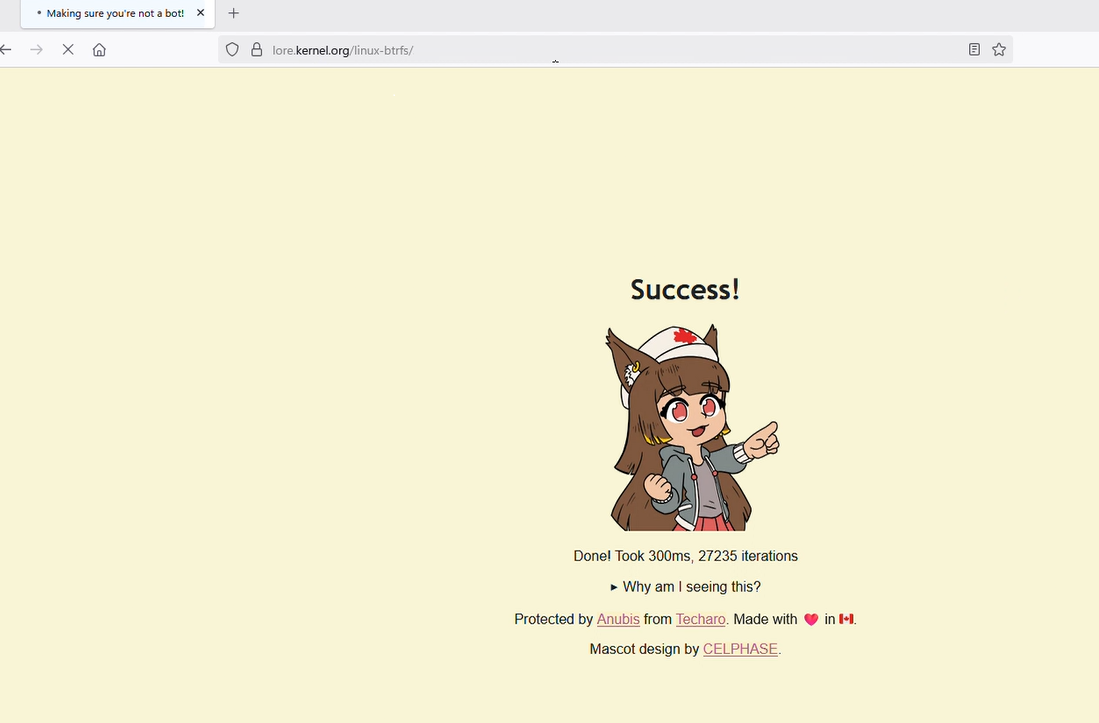Image resolution: width=1099 pixels, height=723 pixels.
Task: Open the Anubis link
Action: click(x=618, y=619)
